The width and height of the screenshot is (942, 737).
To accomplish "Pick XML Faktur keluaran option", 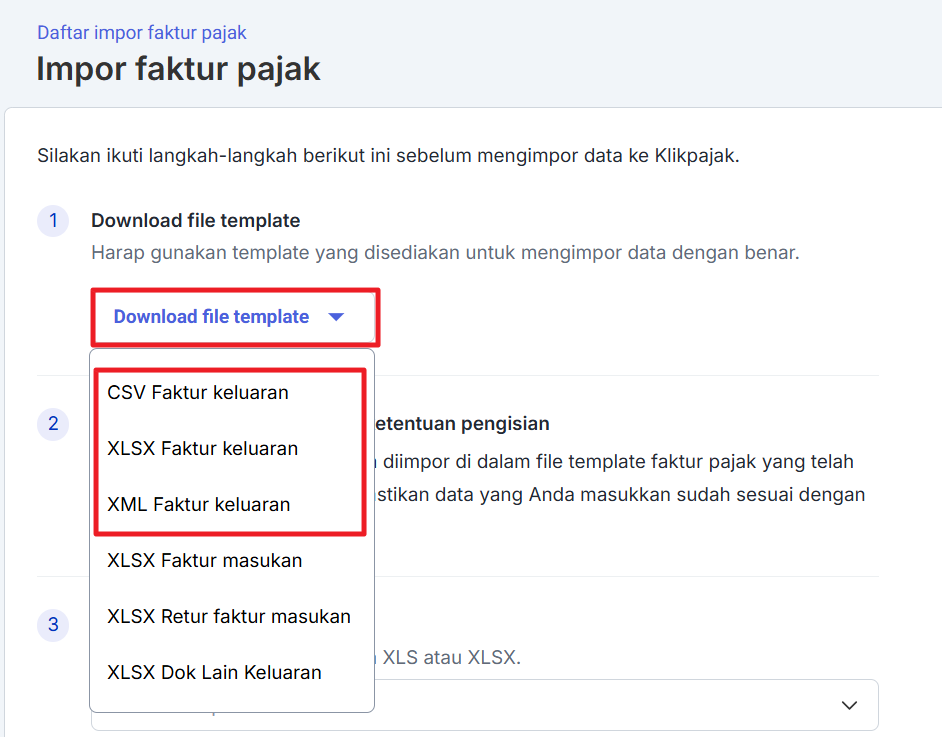I will (x=199, y=505).
